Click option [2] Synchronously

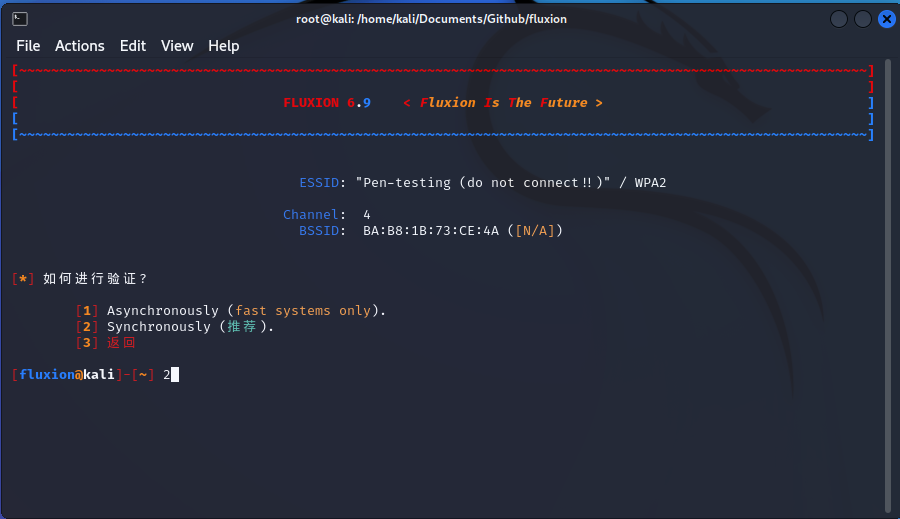coord(175,327)
